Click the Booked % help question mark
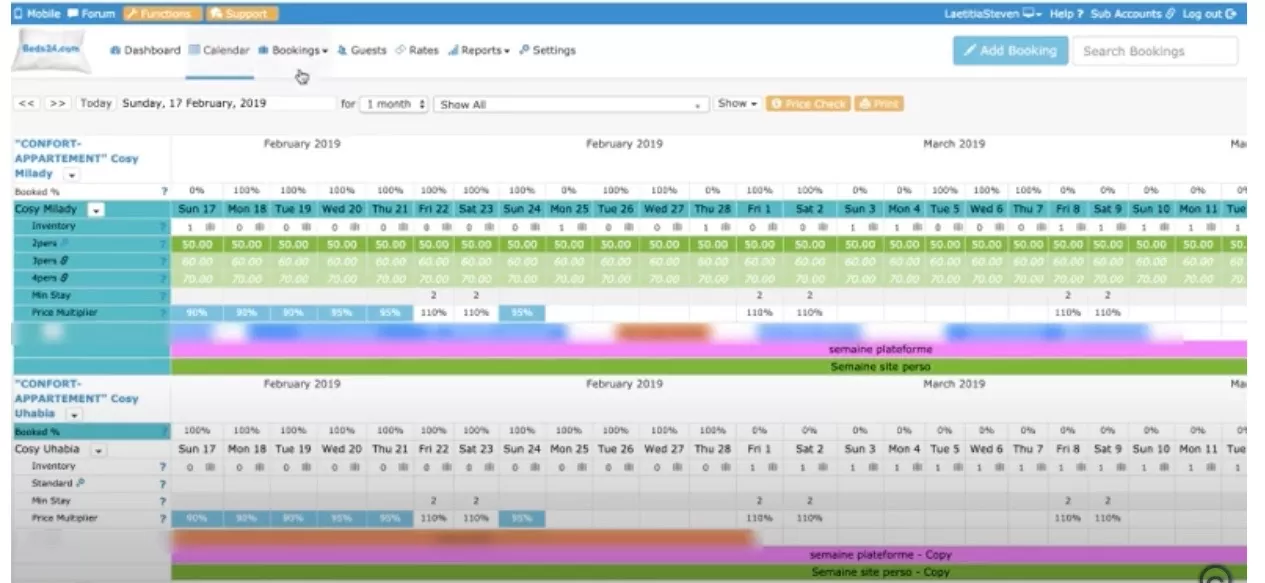 click(164, 190)
